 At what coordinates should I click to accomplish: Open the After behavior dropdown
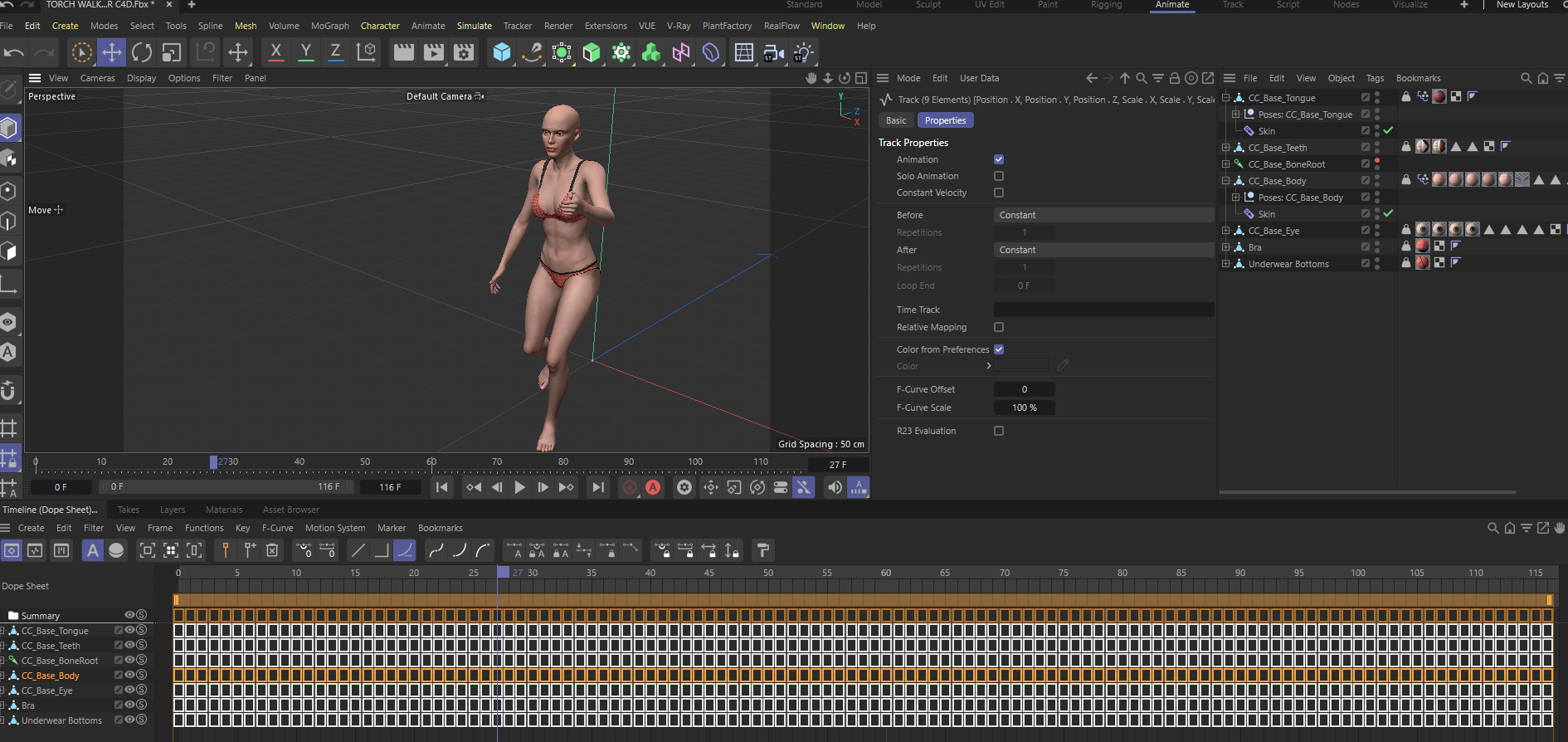click(1103, 250)
